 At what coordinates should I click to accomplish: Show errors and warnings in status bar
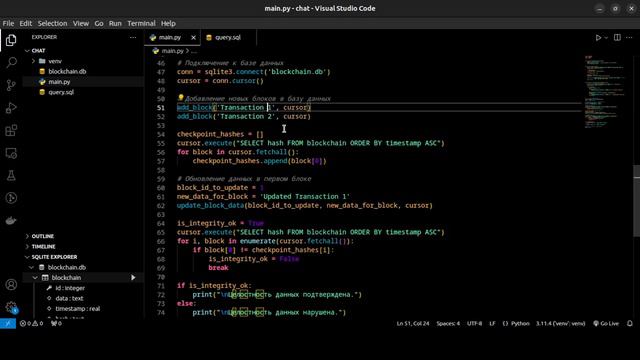(x=31, y=324)
